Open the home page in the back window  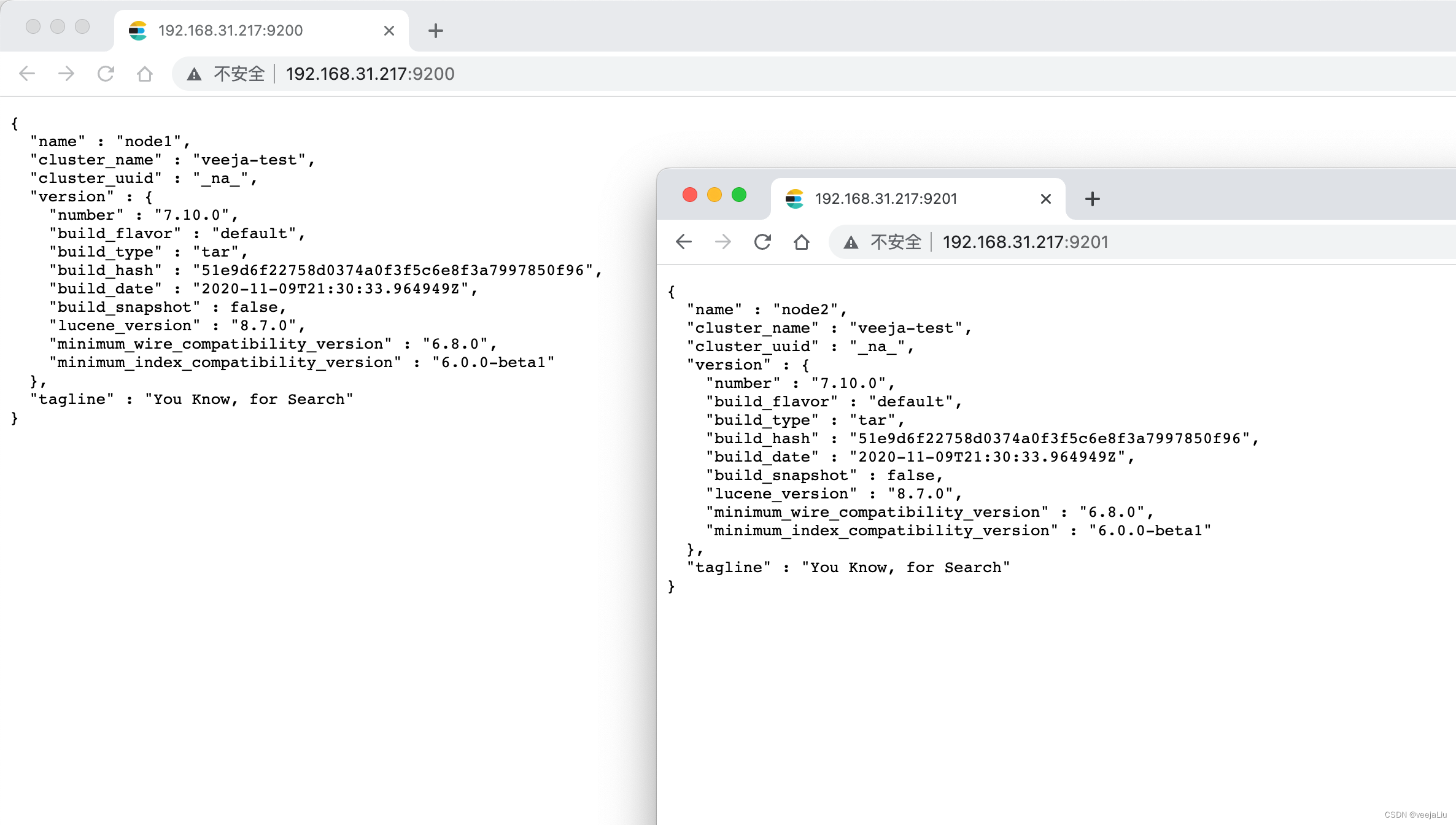coord(145,74)
